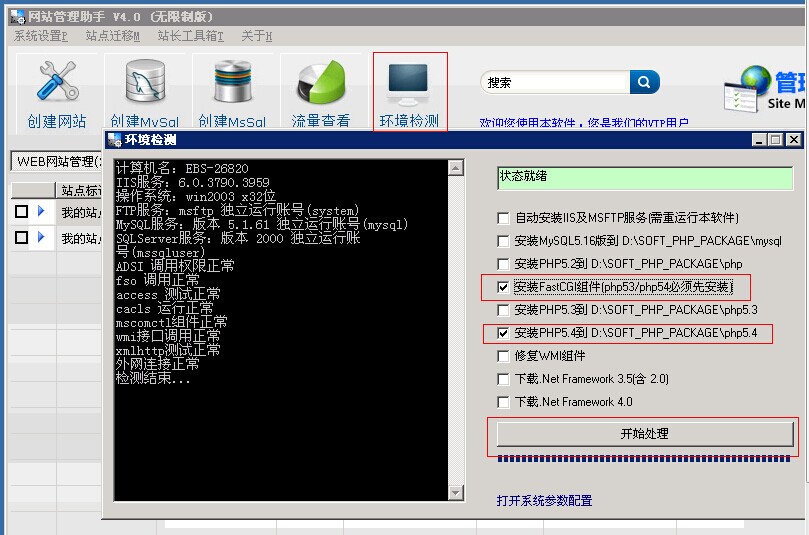Viewport: 809px width, 535px height.
Task: Toggle 安装PHP5.4 install checkbox
Action: [x=503, y=333]
